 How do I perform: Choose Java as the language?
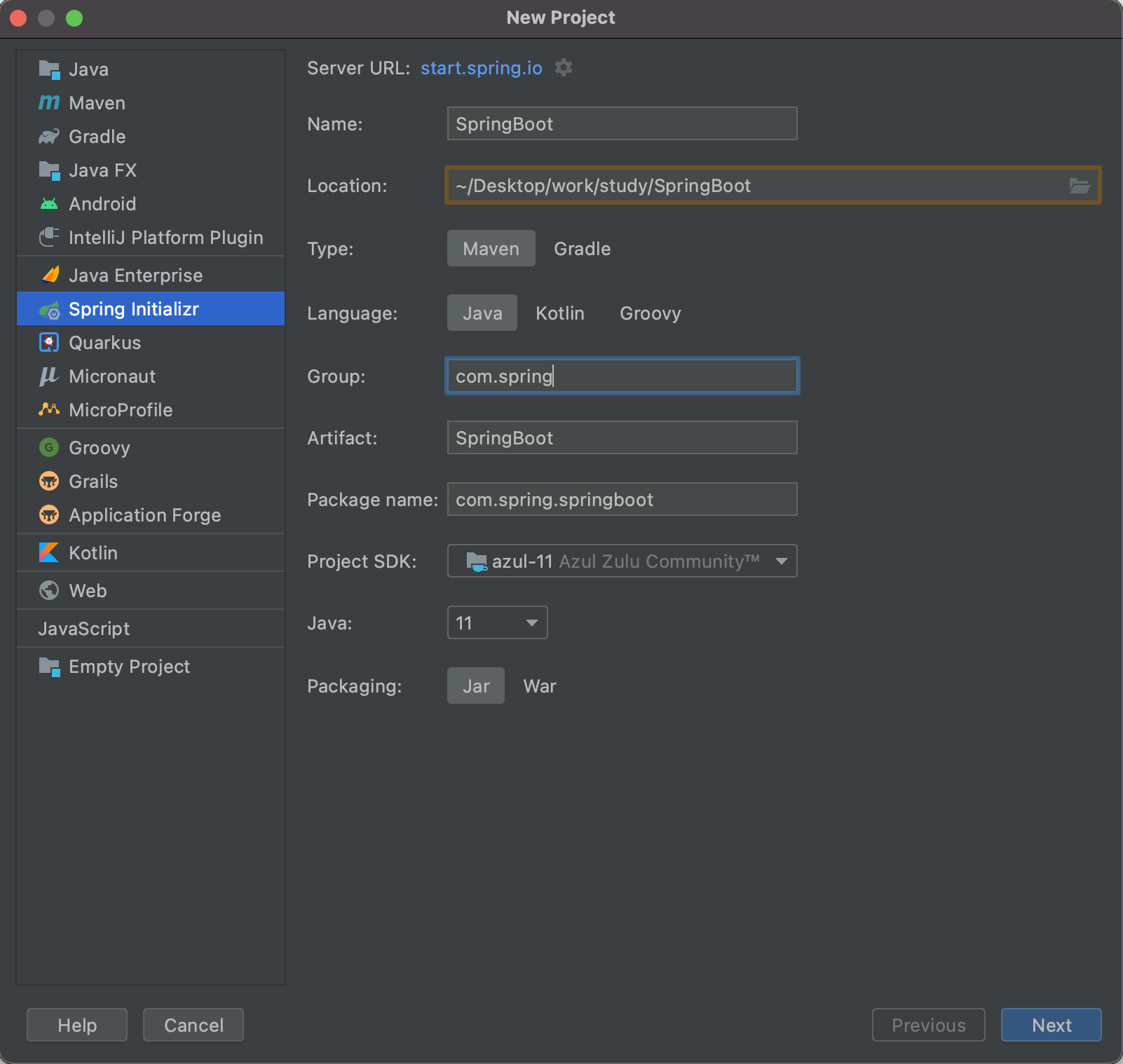[482, 313]
